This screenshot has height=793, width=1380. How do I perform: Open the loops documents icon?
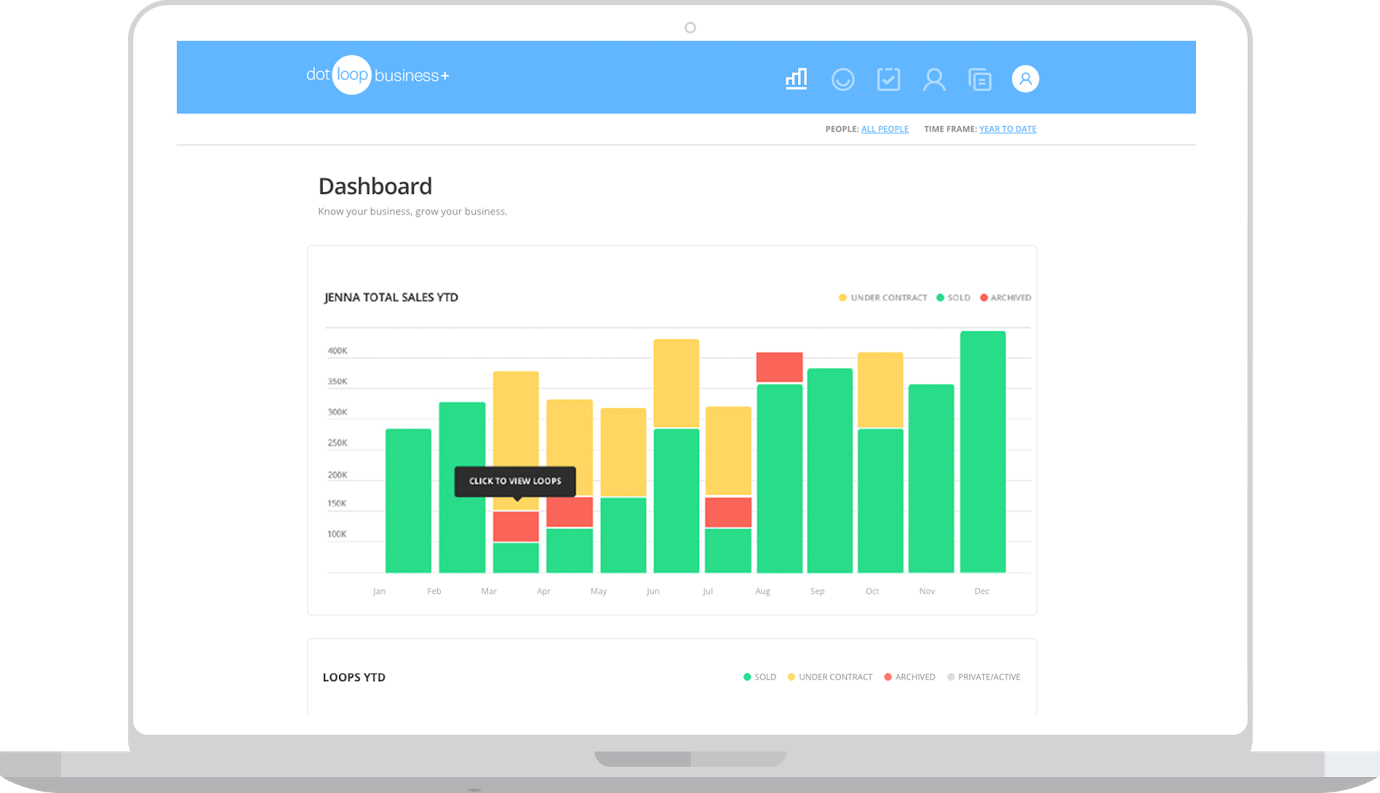[x=980, y=78]
